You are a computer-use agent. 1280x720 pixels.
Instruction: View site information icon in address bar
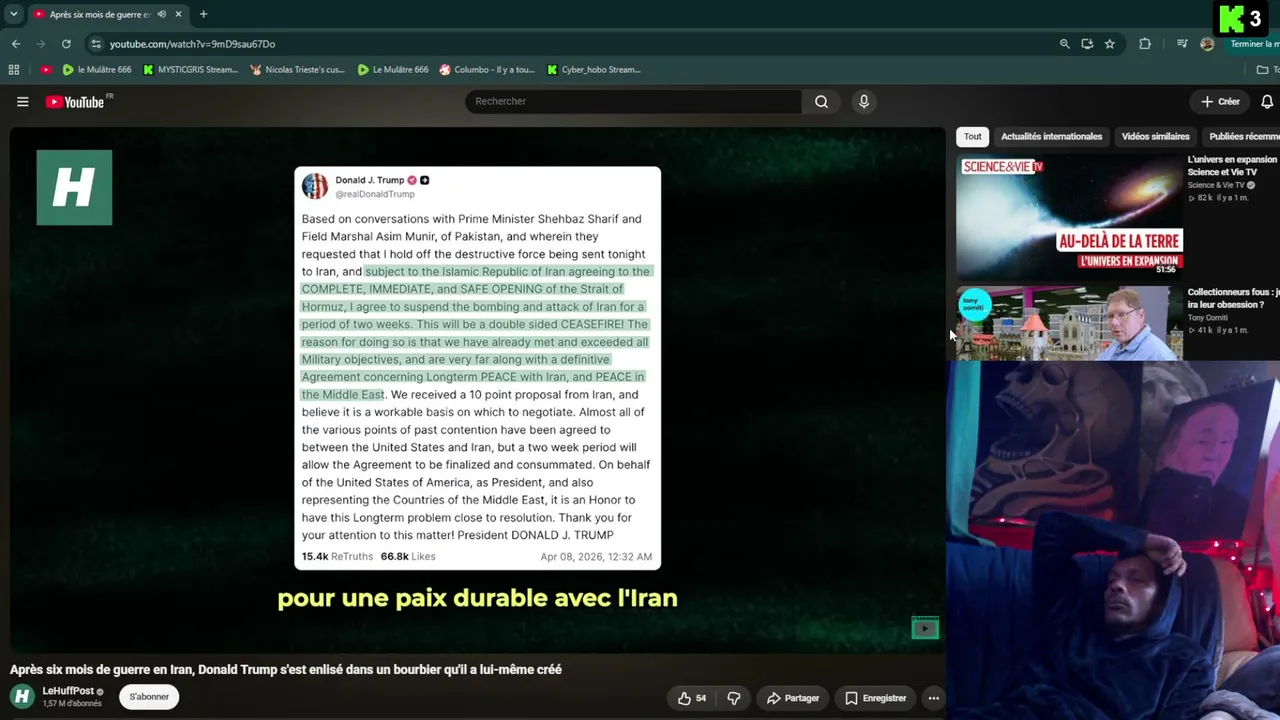(x=95, y=44)
